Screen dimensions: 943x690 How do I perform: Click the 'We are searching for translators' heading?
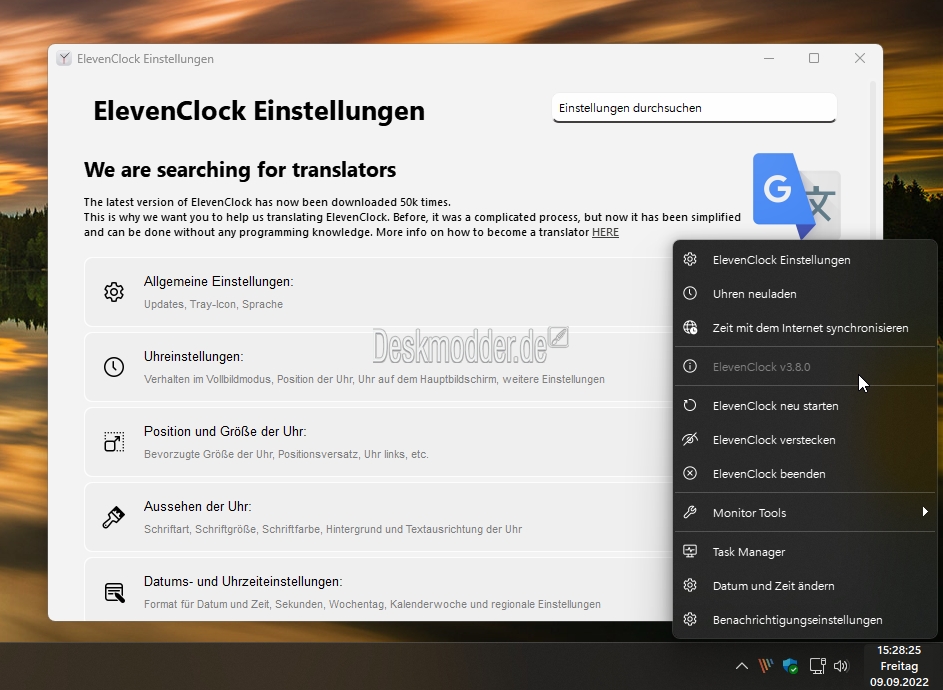pyautogui.click(x=240, y=170)
